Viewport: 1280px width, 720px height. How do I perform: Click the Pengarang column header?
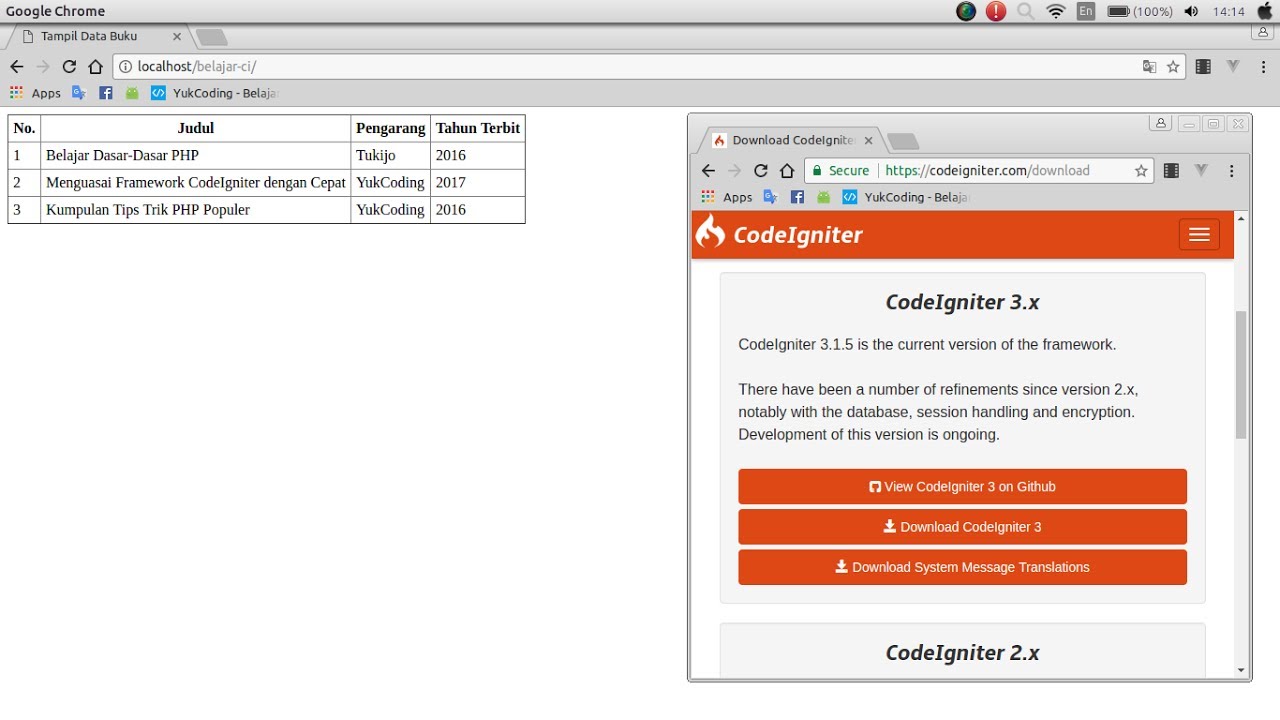click(391, 128)
